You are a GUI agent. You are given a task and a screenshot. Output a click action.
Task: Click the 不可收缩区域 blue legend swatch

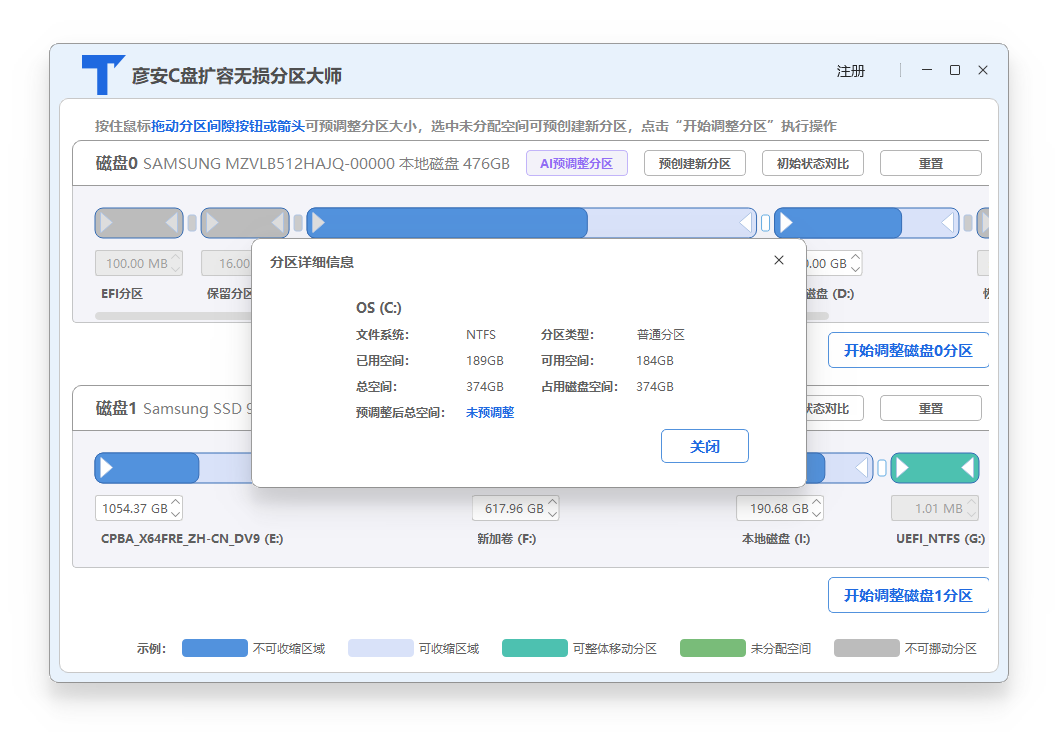pyautogui.click(x=215, y=648)
